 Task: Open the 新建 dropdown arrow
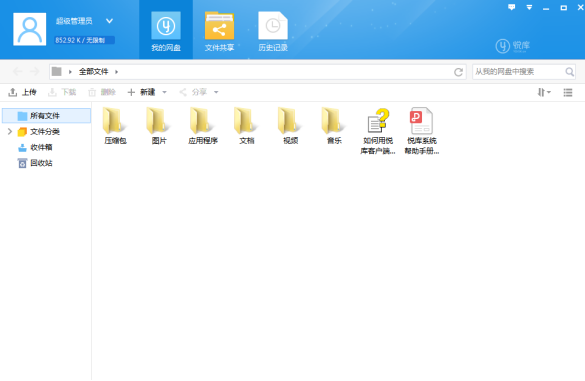click(x=165, y=92)
